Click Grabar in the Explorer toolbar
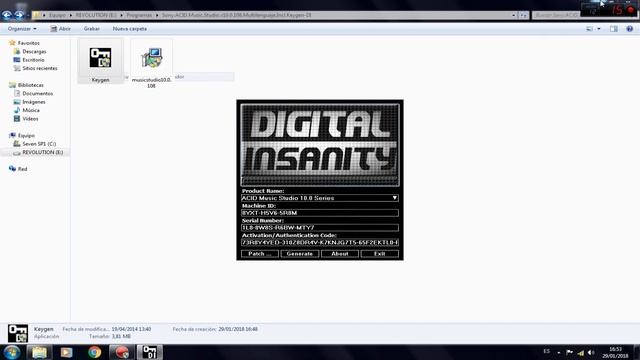 pyautogui.click(x=91, y=29)
